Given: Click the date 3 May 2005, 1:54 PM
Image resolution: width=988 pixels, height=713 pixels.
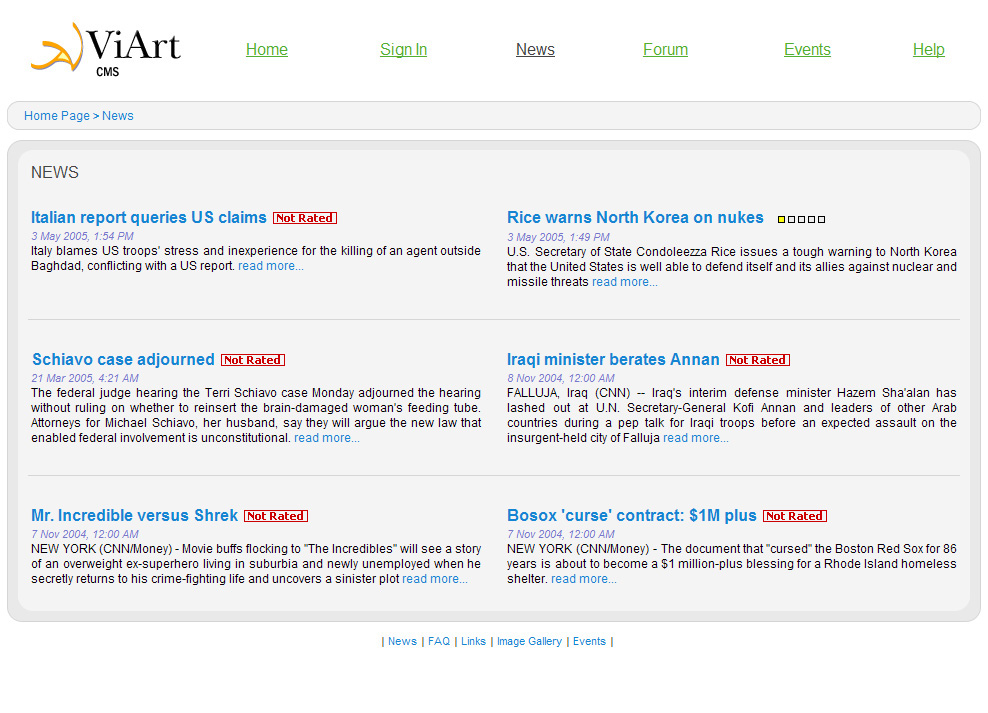Looking at the screenshot, I should tap(83, 236).
